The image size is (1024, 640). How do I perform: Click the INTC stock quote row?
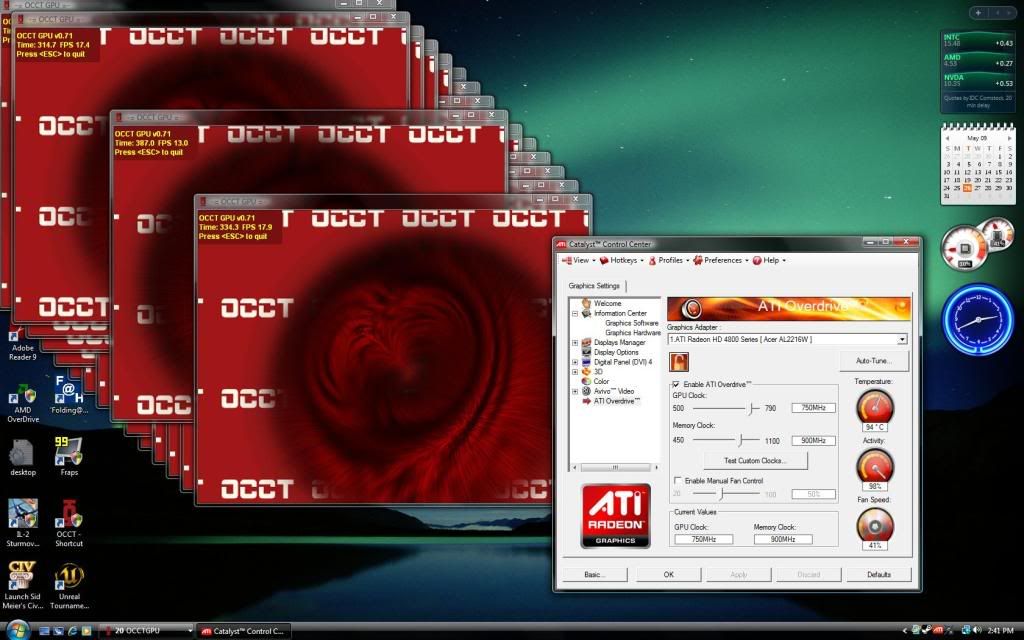point(978,40)
